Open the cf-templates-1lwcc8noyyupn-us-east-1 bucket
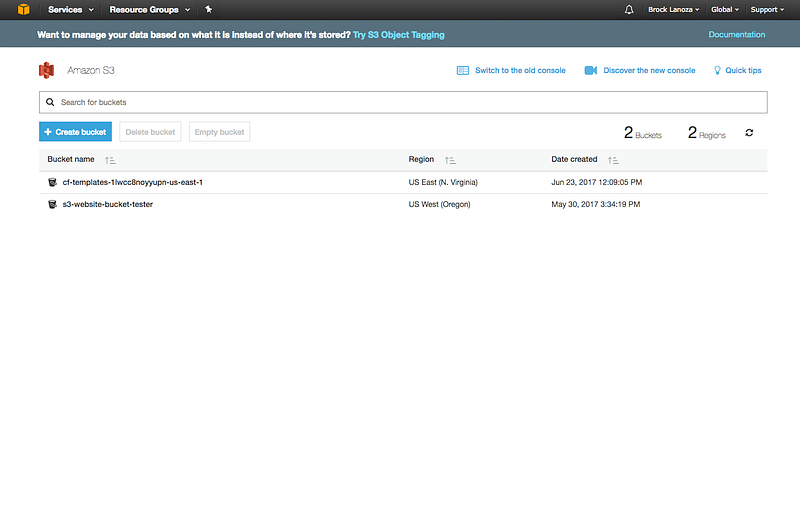Screen dimensions: 800x522 point(133,182)
